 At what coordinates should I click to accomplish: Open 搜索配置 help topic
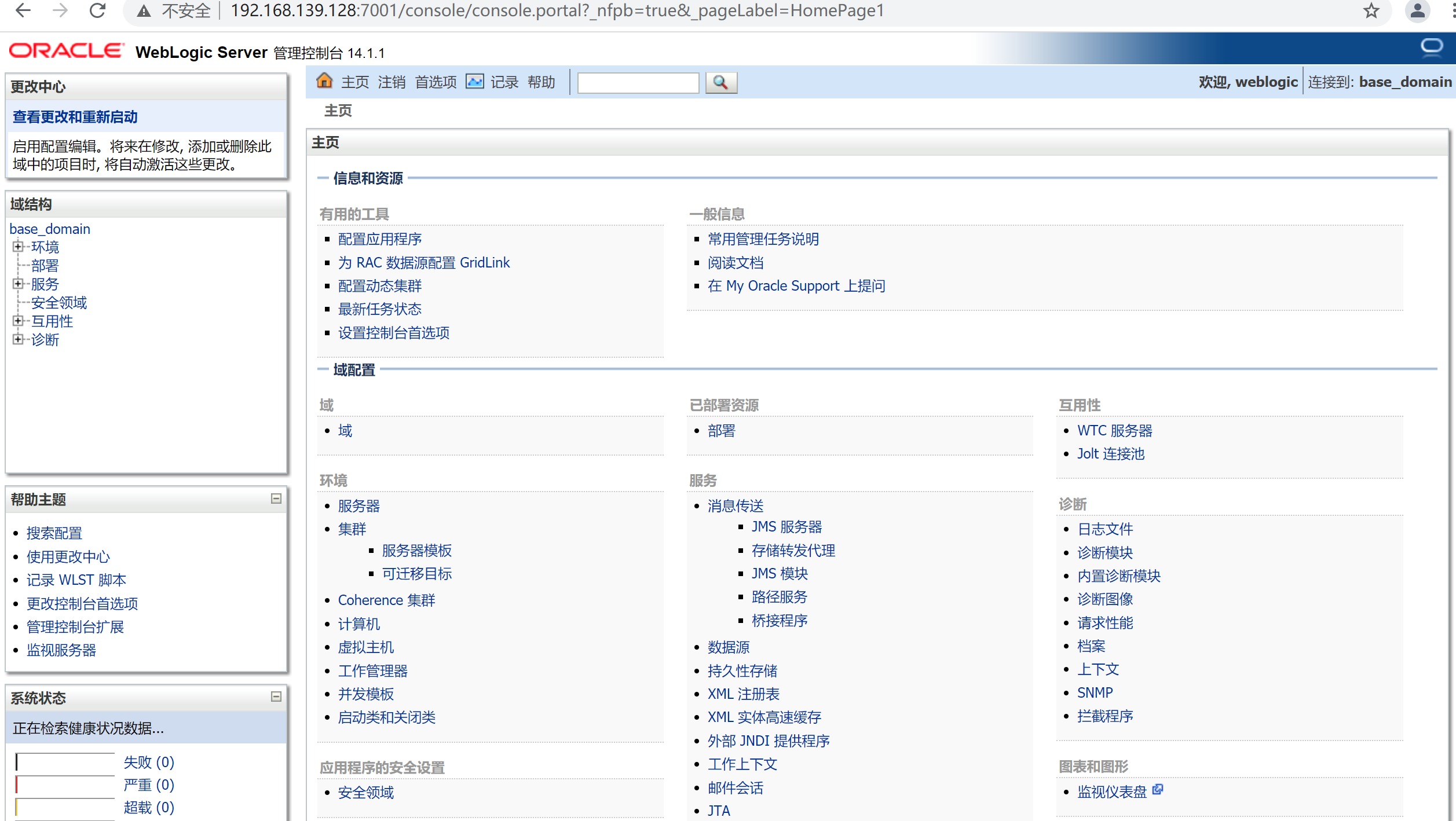pos(54,533)
